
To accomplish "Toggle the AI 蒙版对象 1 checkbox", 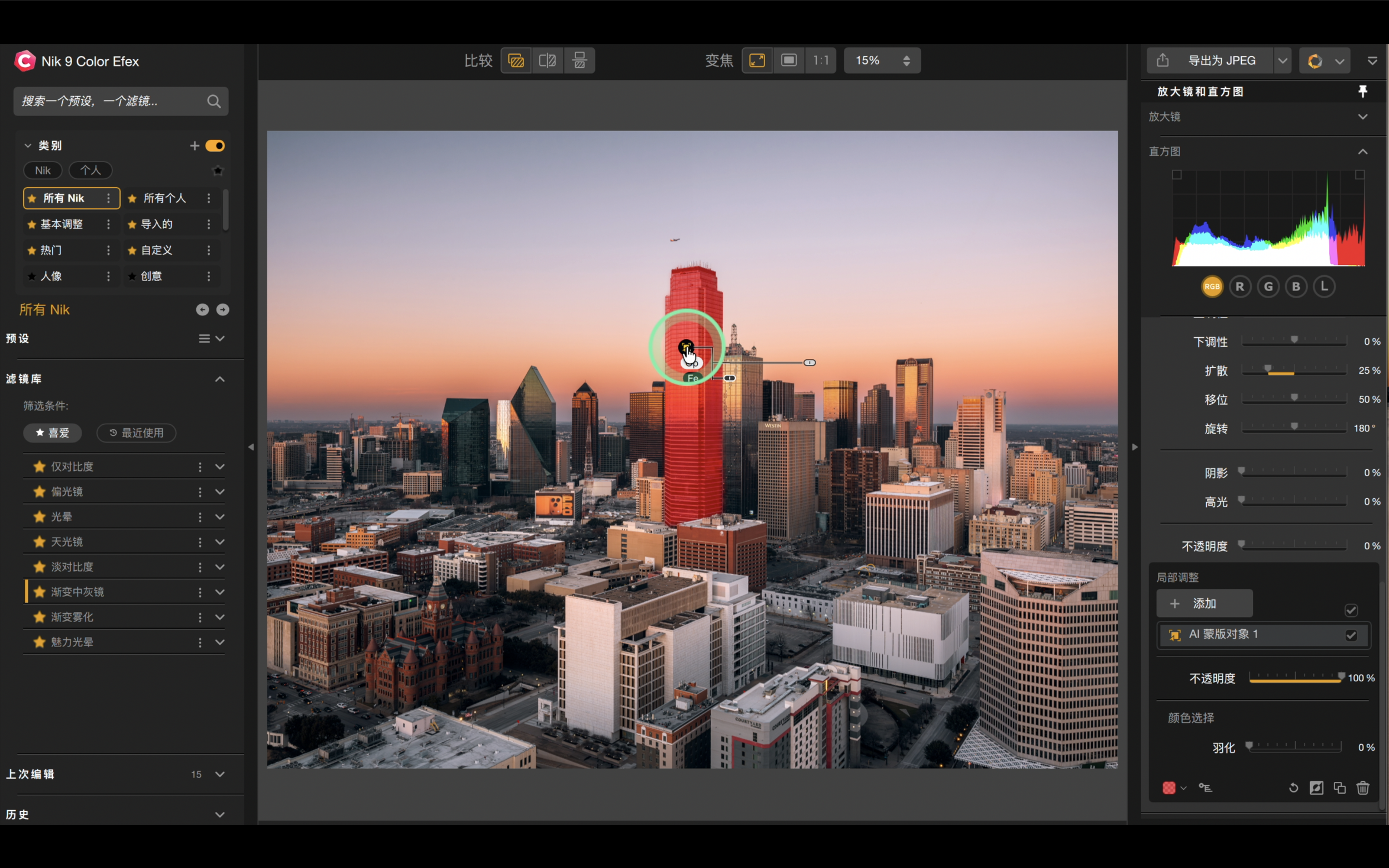I will point(1351,635).
